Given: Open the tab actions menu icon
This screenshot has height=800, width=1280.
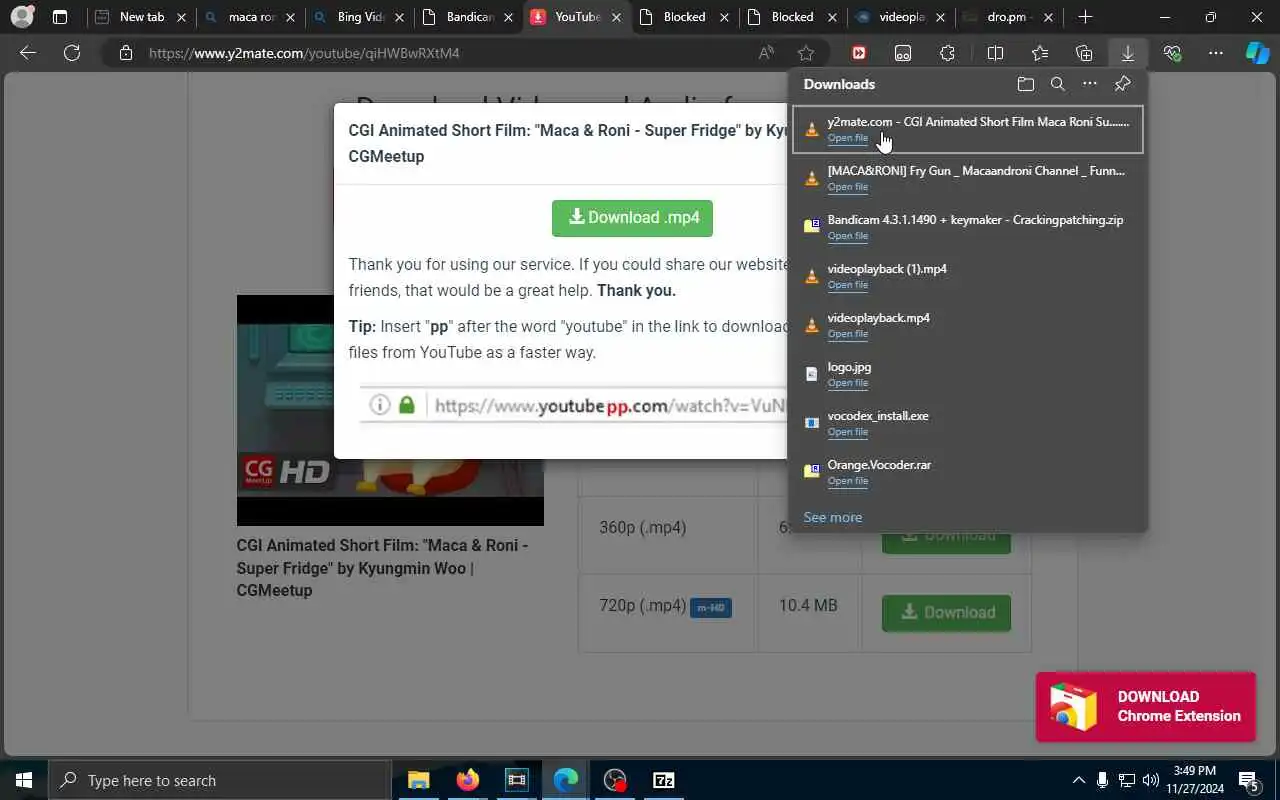Looking at the screenshot, I should [60, 17].
